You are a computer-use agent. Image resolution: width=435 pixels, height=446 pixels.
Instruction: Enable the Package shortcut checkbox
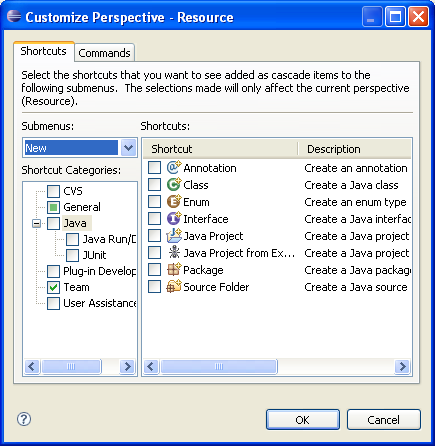pos(154,269)
